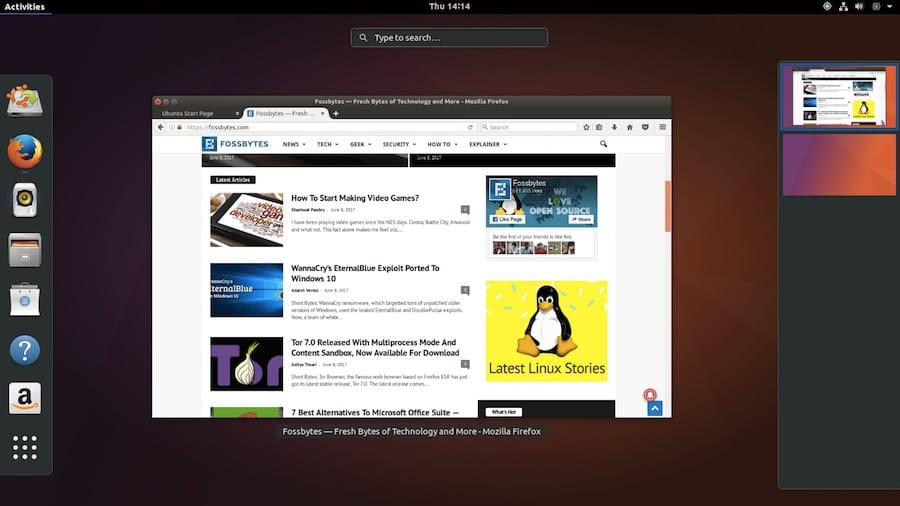Open the network status icon in top bar

tap(843, 6)
